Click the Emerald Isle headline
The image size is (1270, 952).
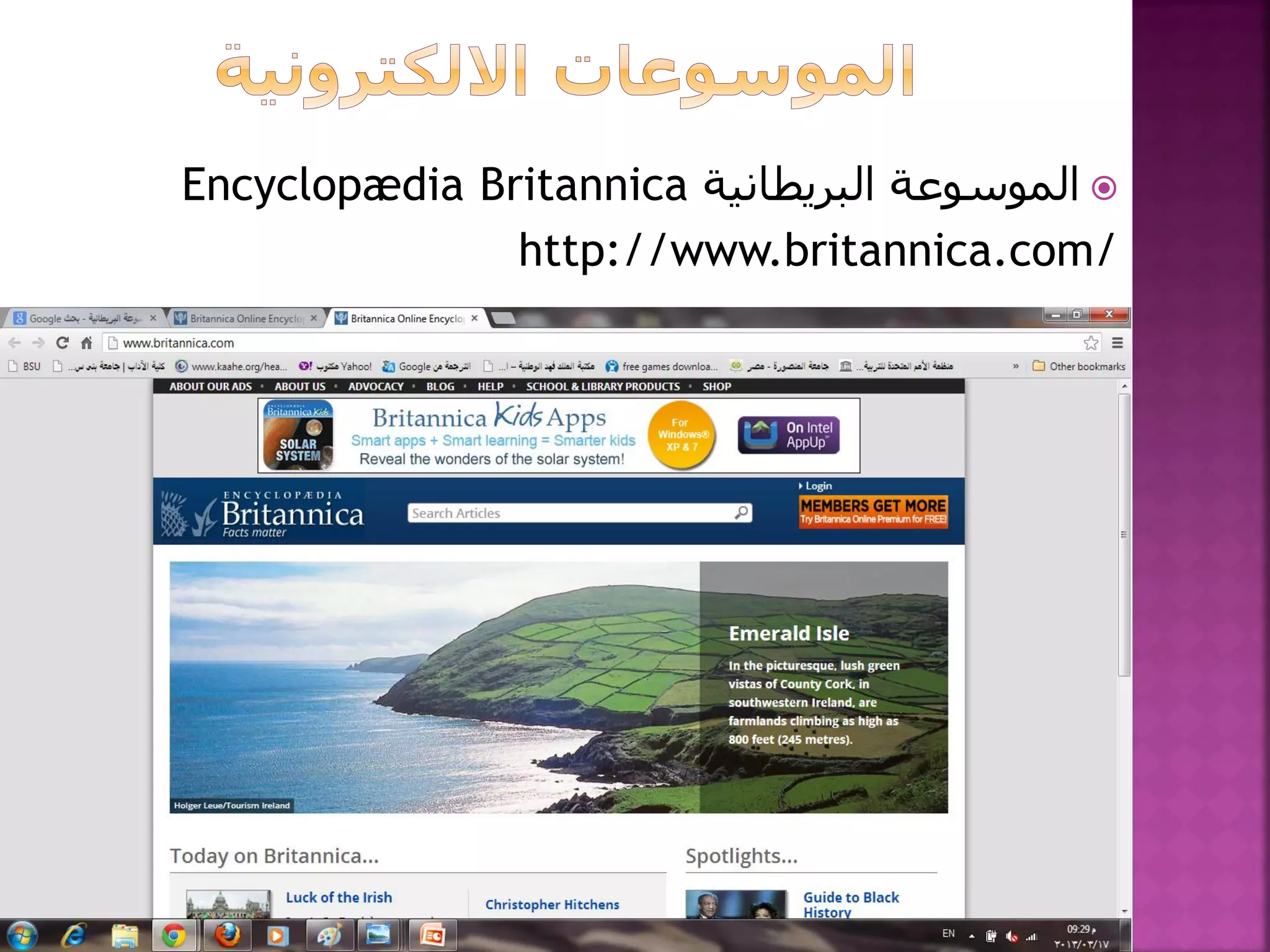pyautogui.click(x=789, y=633)
